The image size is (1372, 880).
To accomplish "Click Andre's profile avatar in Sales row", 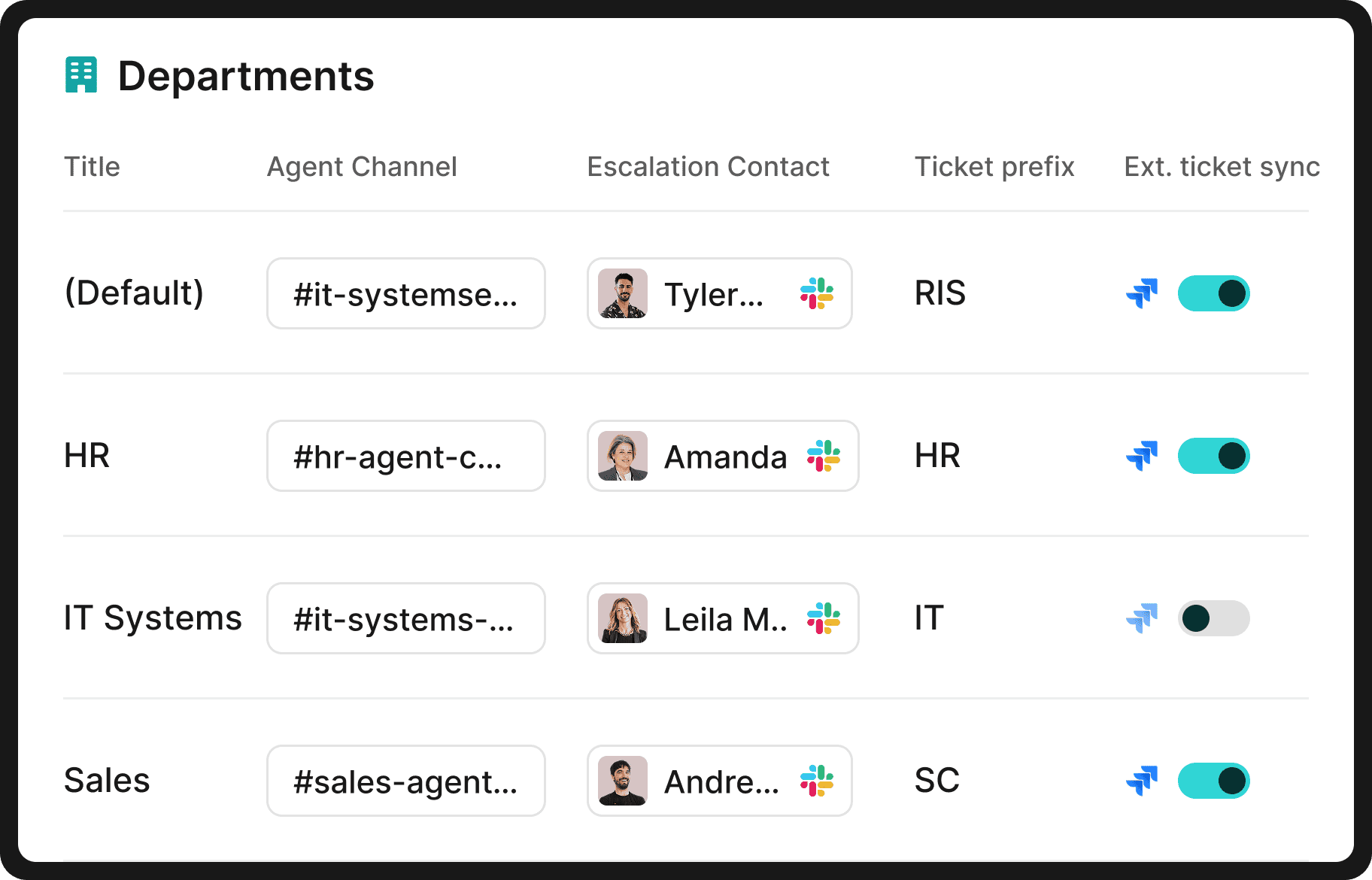I will 623,781.
